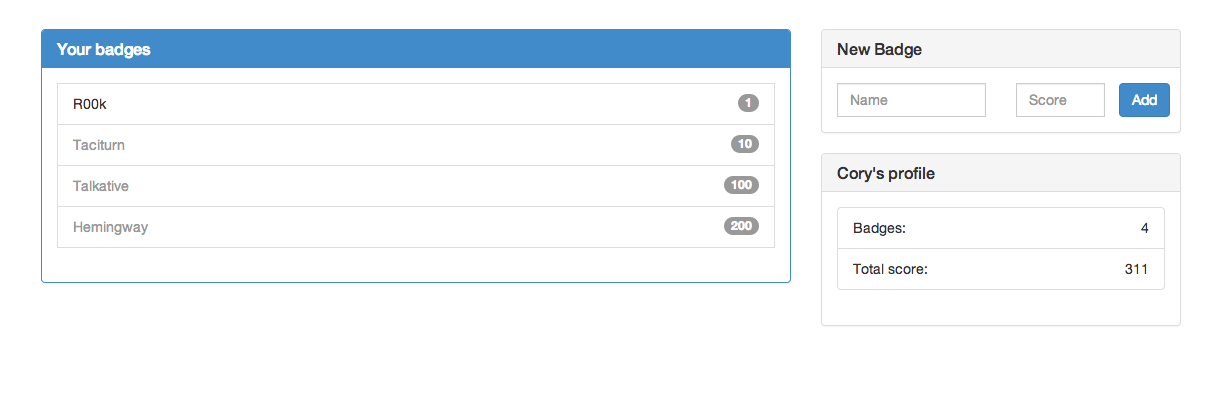Viewport: 1221px width, 409px height.
Task: Click the badge count value 4
Action: [1144, 228]
